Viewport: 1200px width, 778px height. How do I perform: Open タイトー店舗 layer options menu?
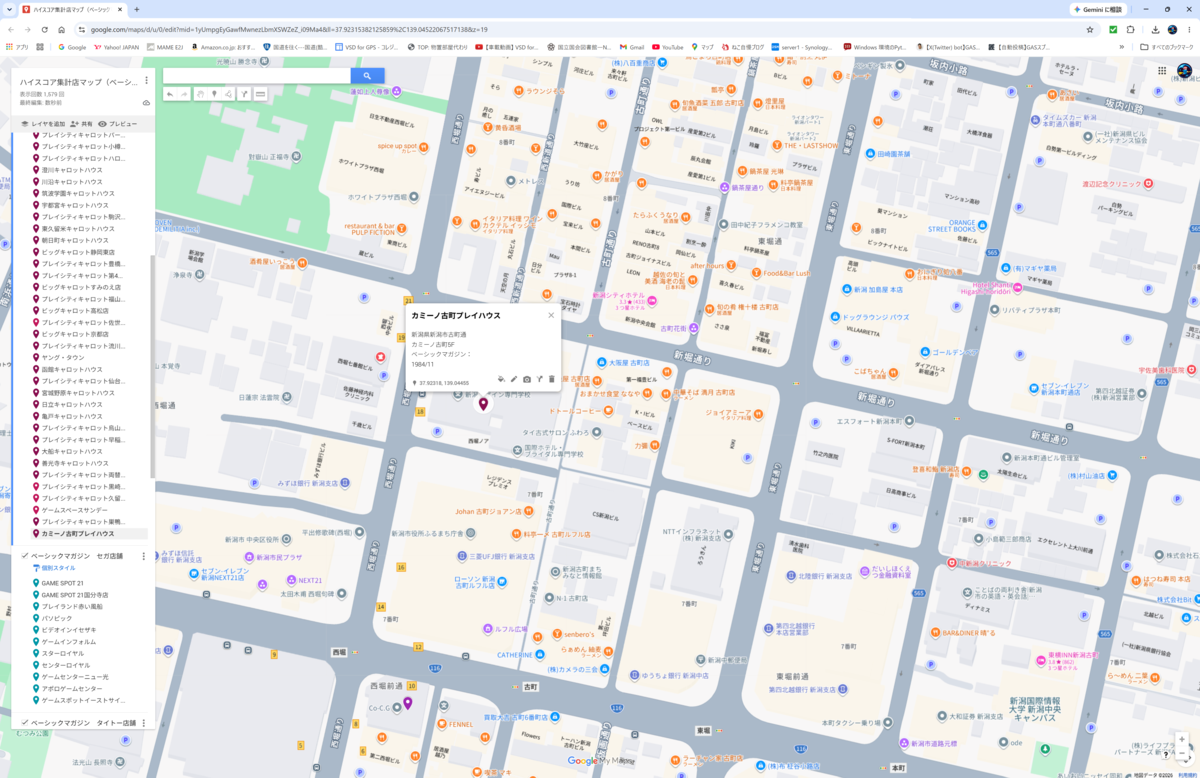(143, 723)
